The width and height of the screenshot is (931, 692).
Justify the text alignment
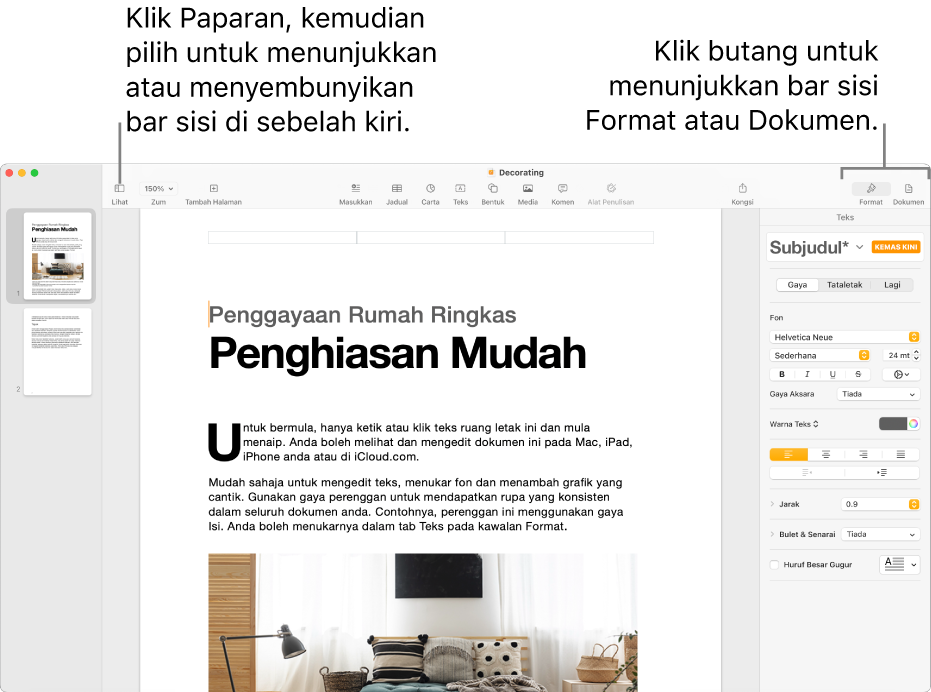901,454
